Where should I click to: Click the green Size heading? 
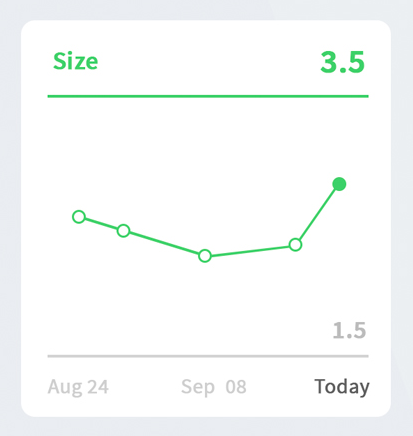pos(75,61)
